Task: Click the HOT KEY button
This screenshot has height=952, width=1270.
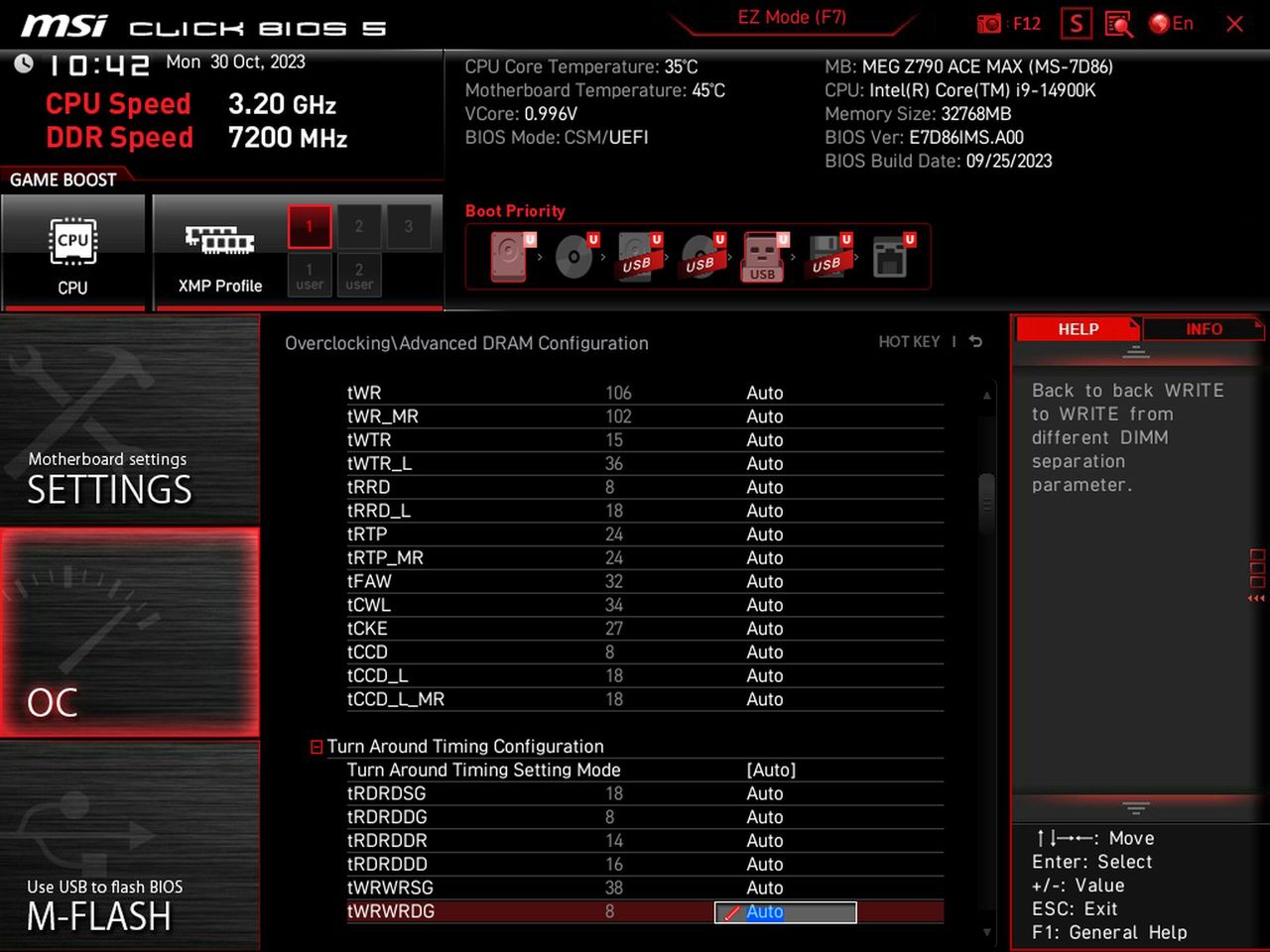Action: click(x=909, y=341)
